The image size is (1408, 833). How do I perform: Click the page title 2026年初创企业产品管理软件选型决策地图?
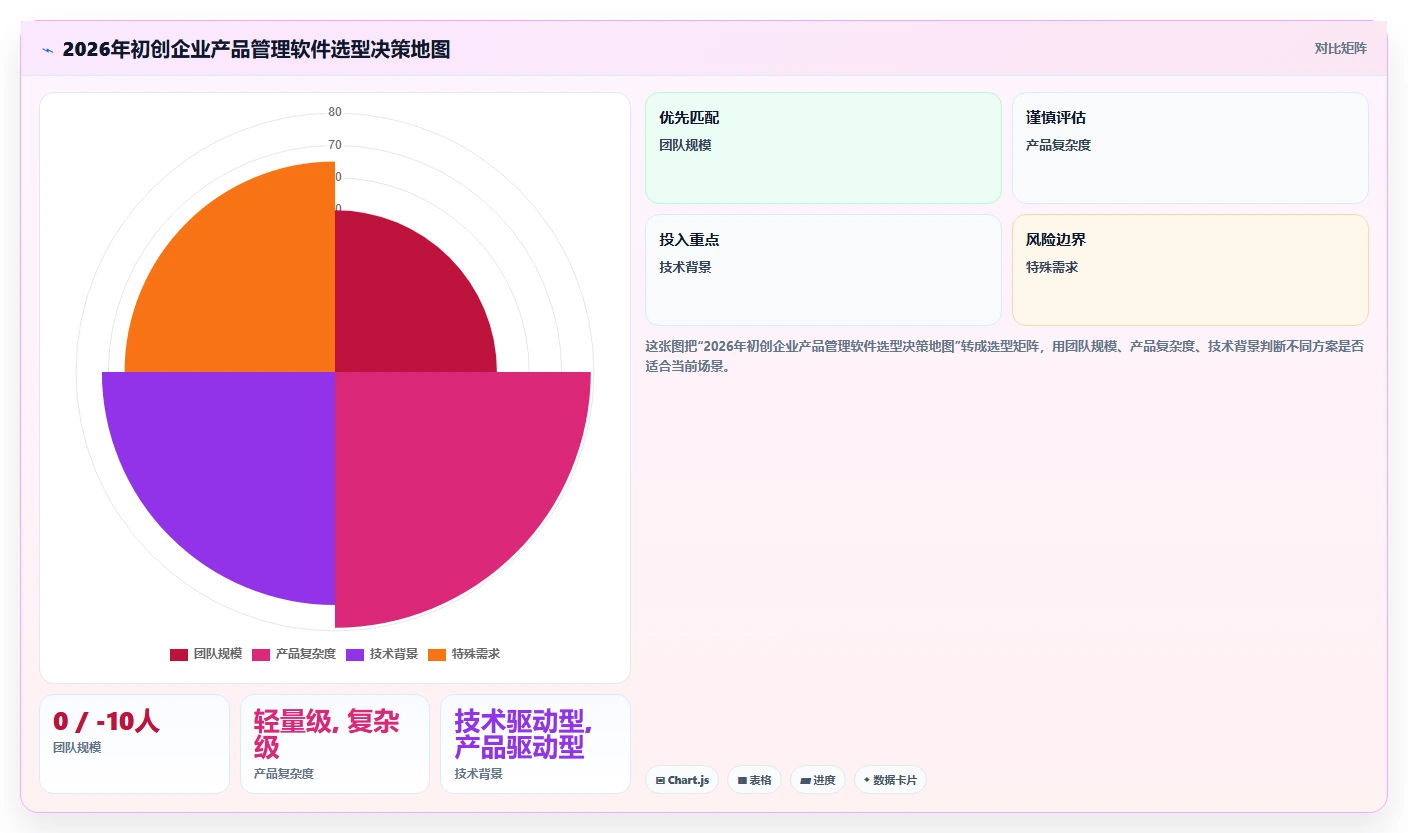pyautogui.click(x=256, y=49)
